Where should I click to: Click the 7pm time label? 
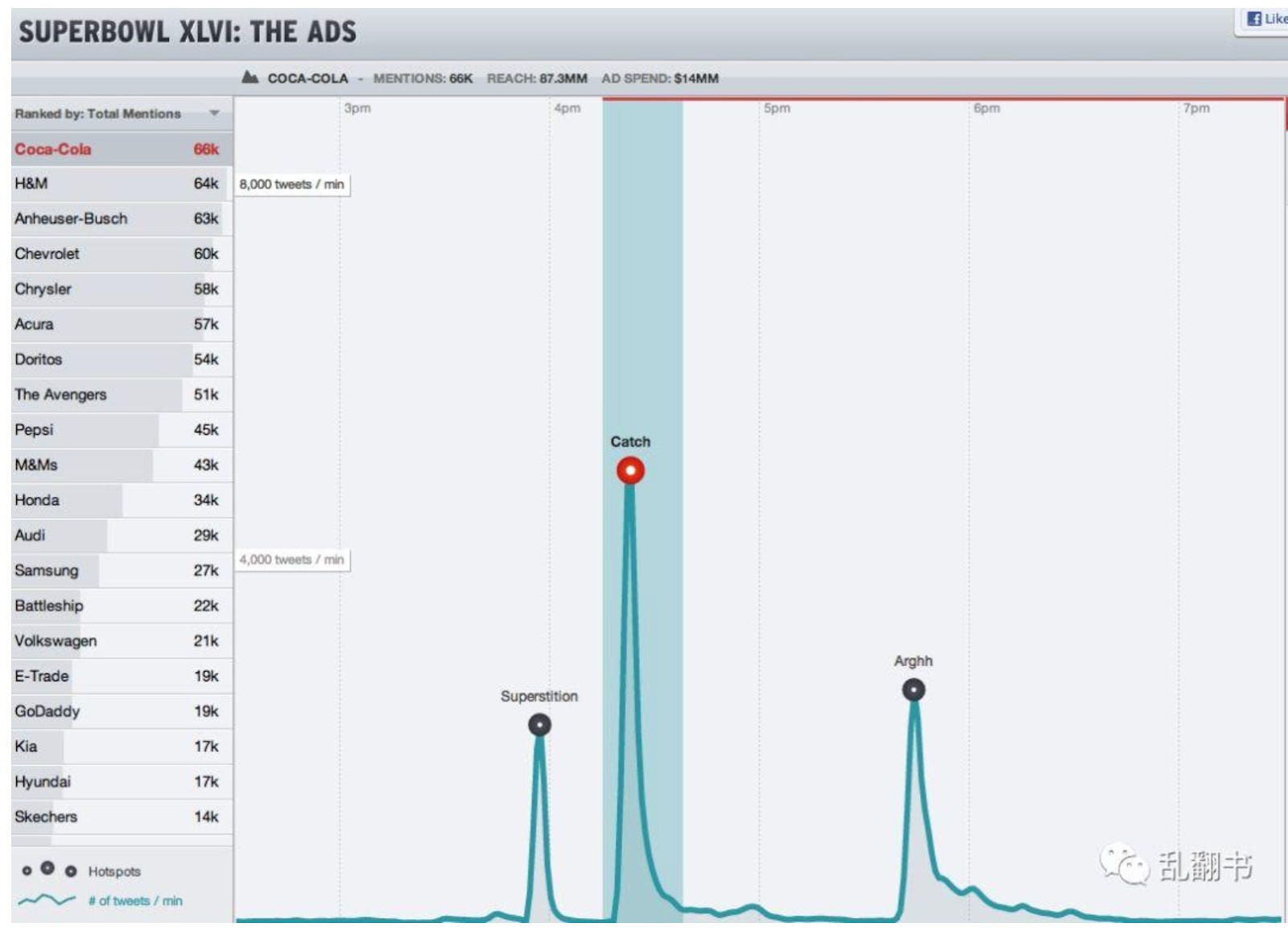click(x=1196, y=108)
